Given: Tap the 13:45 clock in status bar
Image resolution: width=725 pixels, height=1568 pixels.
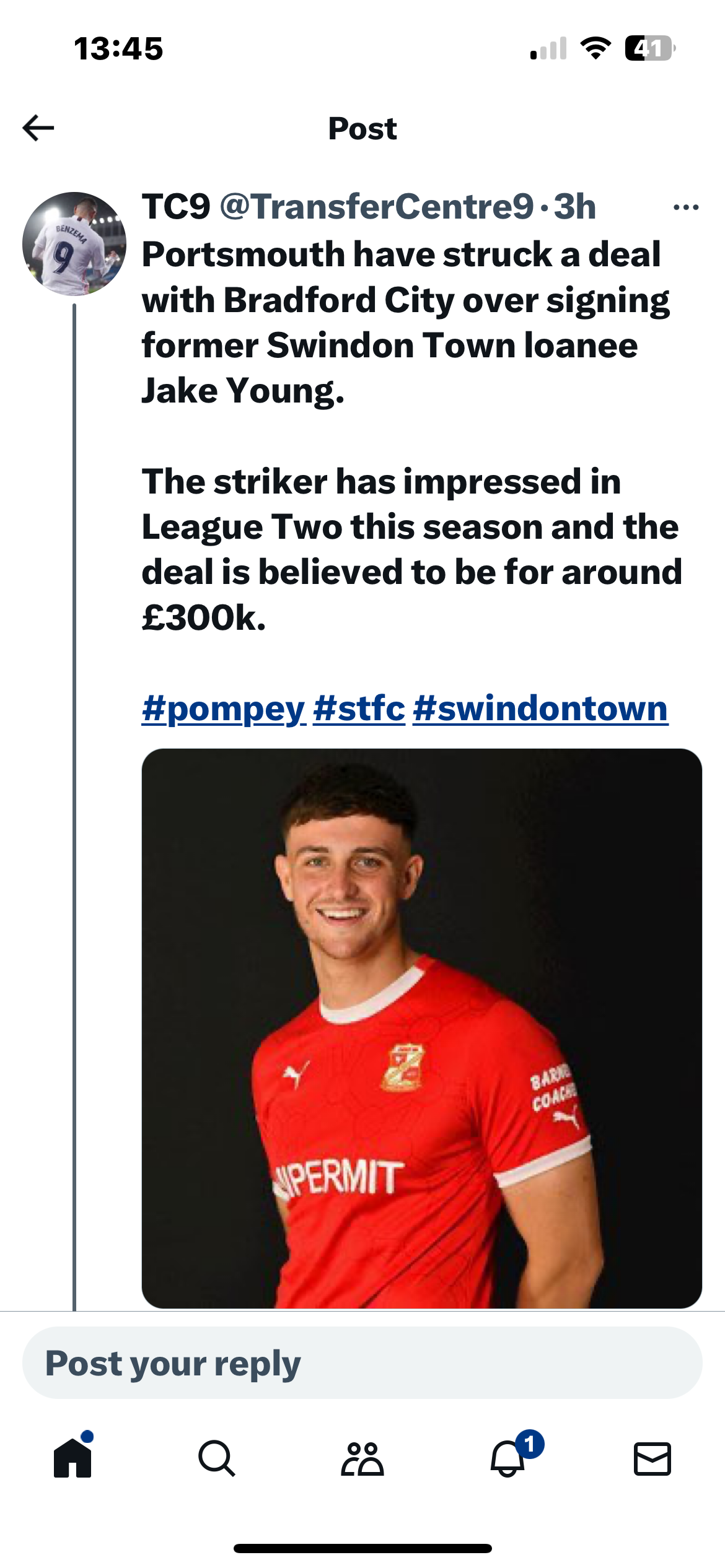Looking at the screenshot, I should (x=118, y=48).
